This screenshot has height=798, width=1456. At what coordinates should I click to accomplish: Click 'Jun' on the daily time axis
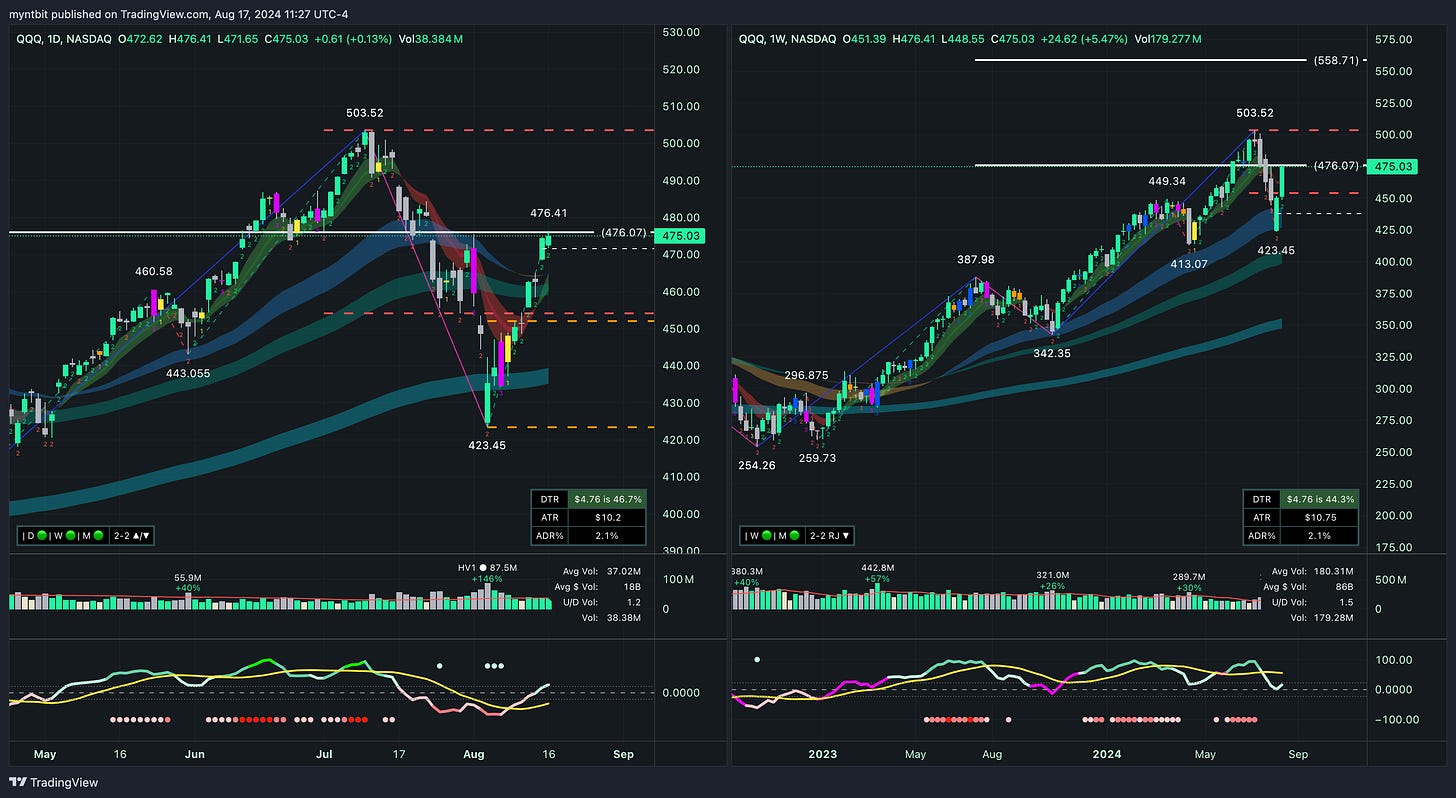tap(193, 754)
